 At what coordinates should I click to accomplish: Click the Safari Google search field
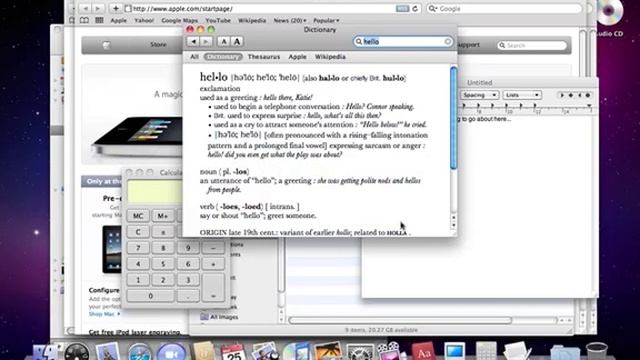tap(504, 9)
